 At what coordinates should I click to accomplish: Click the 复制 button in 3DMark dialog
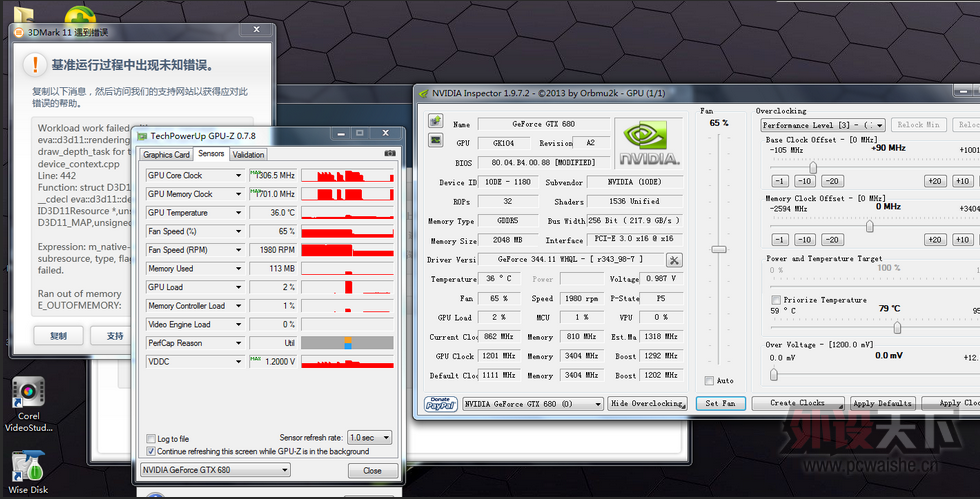(58, 336)
